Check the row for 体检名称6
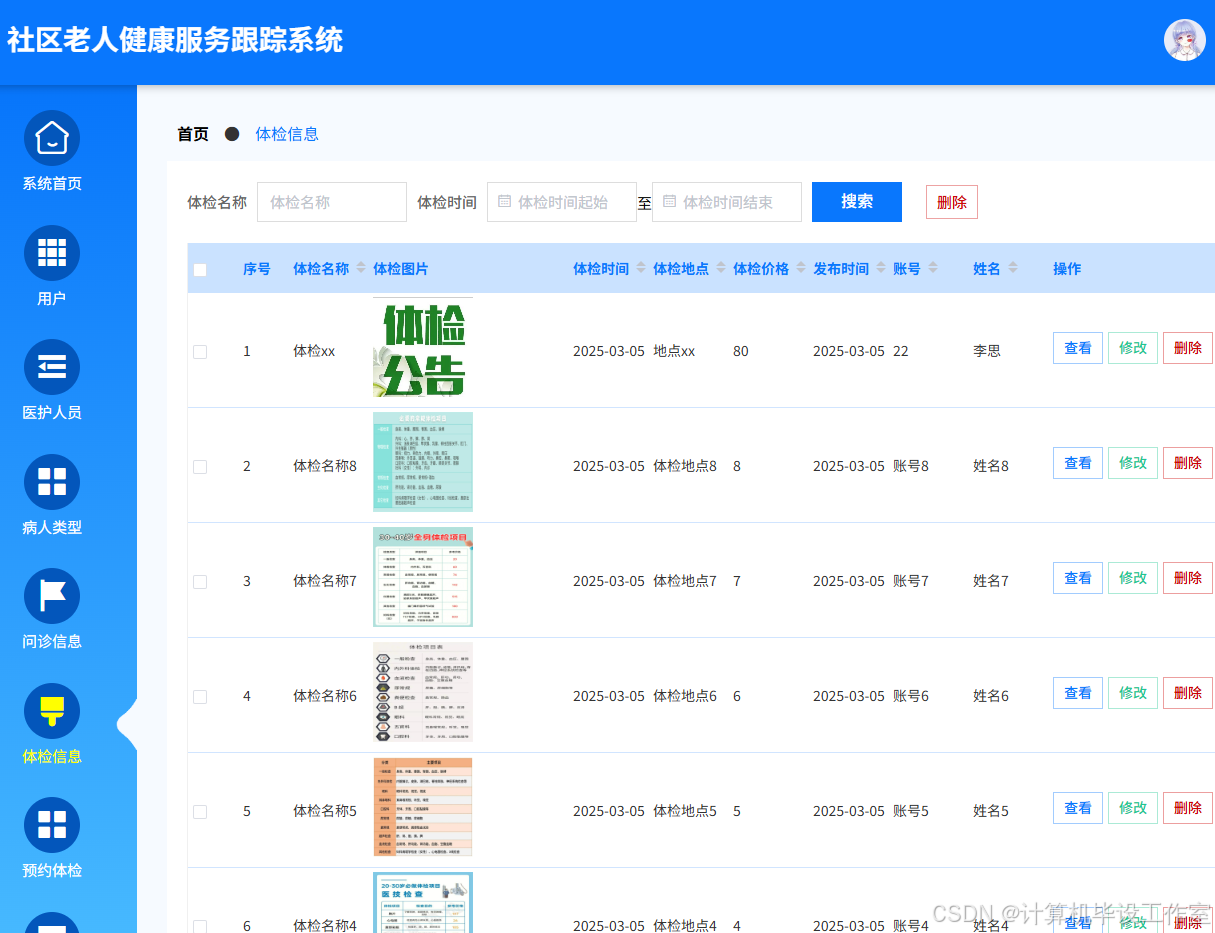This screenshot has height=933, width=1215. click(x=200, y=697)
